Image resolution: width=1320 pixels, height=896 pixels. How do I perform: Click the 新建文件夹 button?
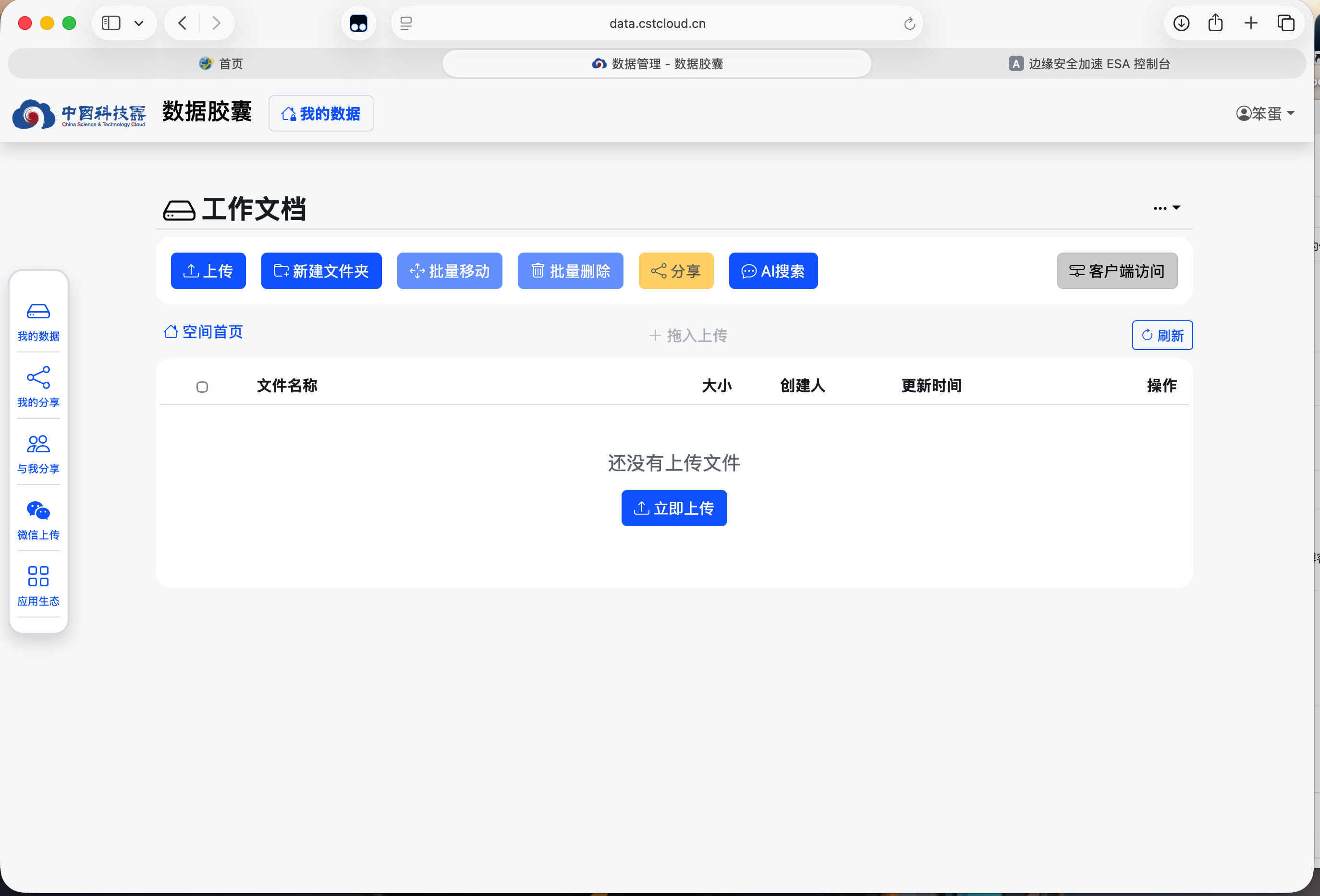click(x=321, y=271)
